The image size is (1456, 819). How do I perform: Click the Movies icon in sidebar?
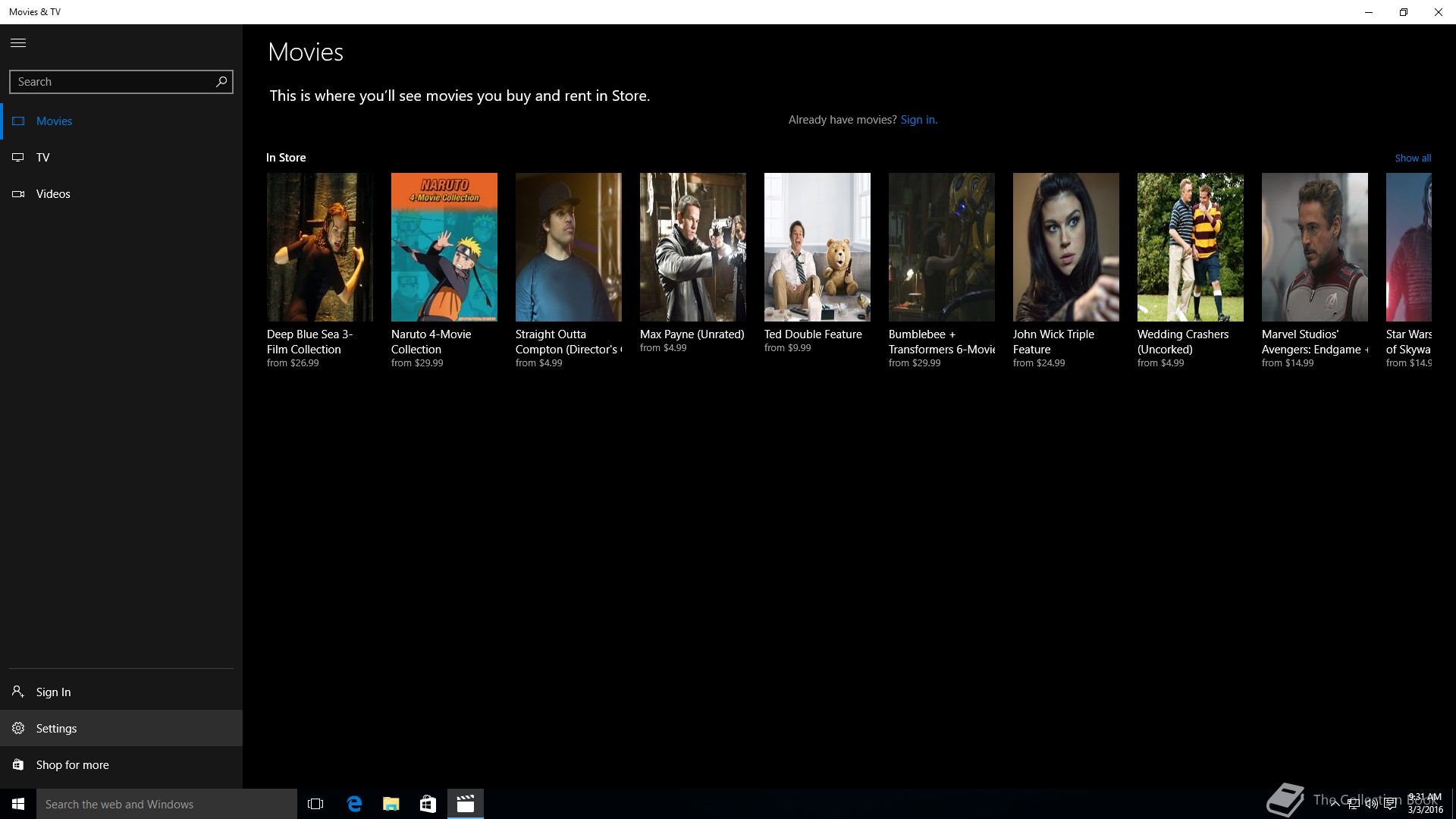(x=18, y=121)
